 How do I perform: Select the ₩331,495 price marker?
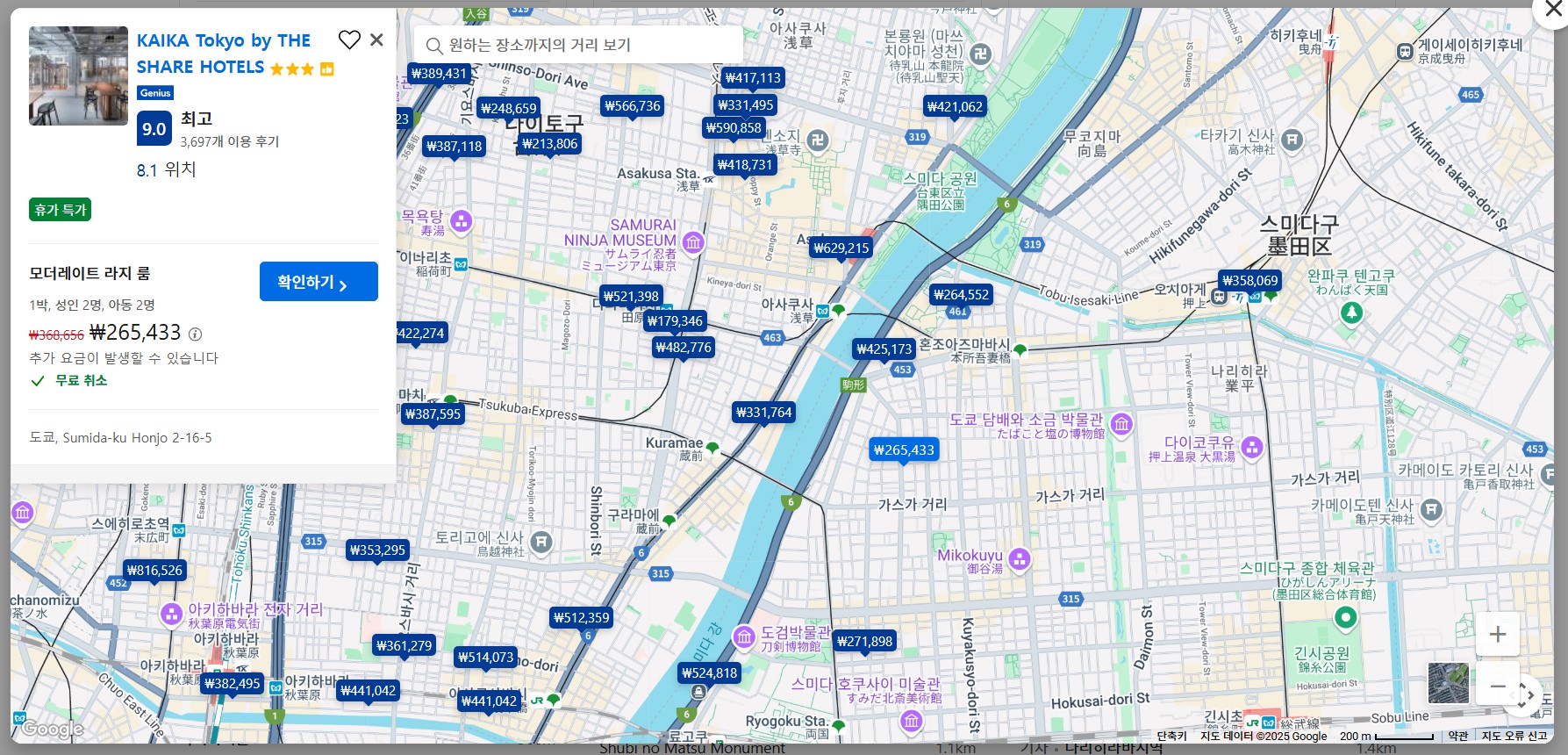pyautogui.click(x=745, y=104)
